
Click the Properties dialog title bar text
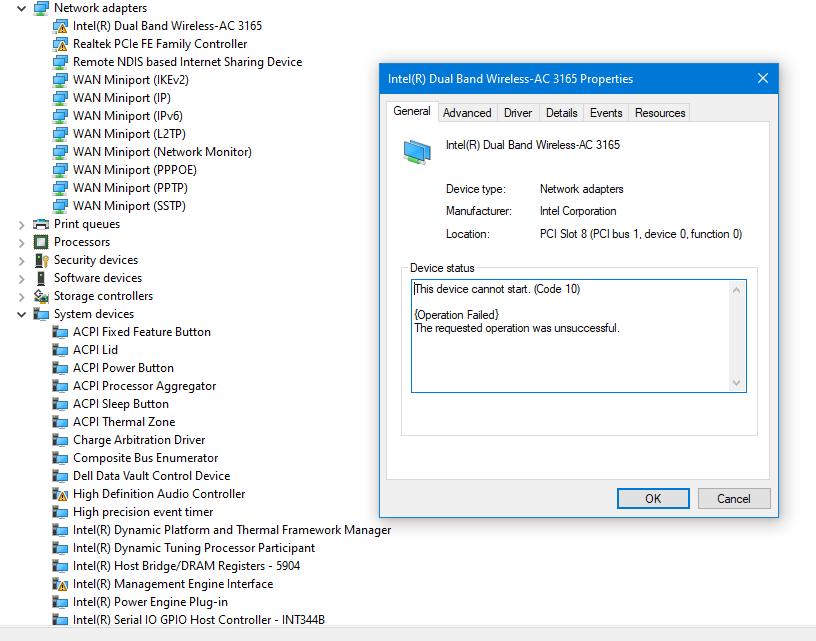pyautogui.click(x=511, y=79)
